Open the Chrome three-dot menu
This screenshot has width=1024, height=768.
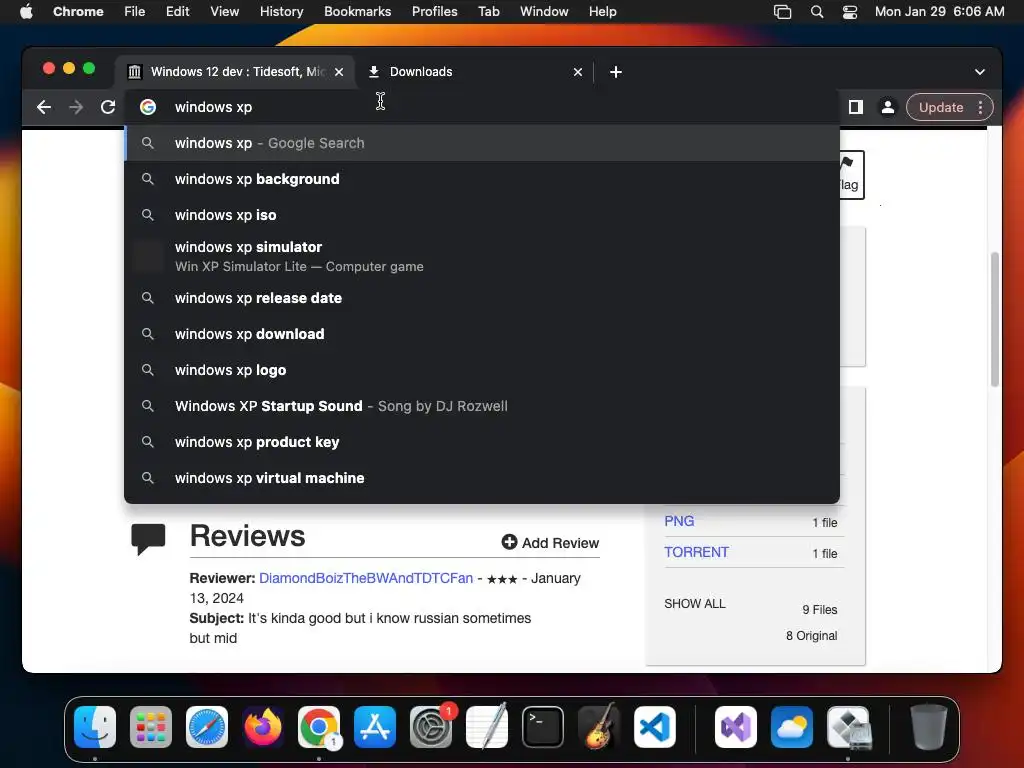[x=980, y=107]
